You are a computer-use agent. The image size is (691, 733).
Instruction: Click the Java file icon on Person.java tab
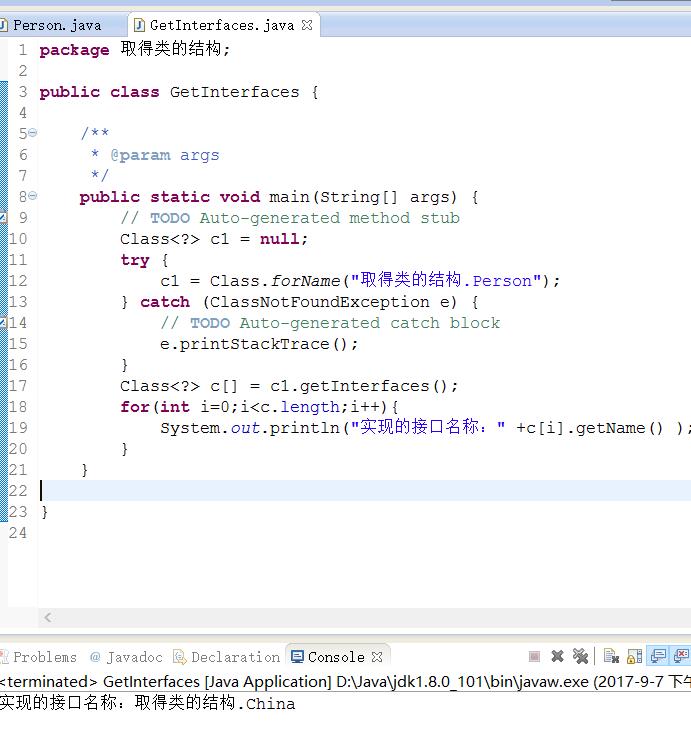pyautogui.click(x=4, y=25)
